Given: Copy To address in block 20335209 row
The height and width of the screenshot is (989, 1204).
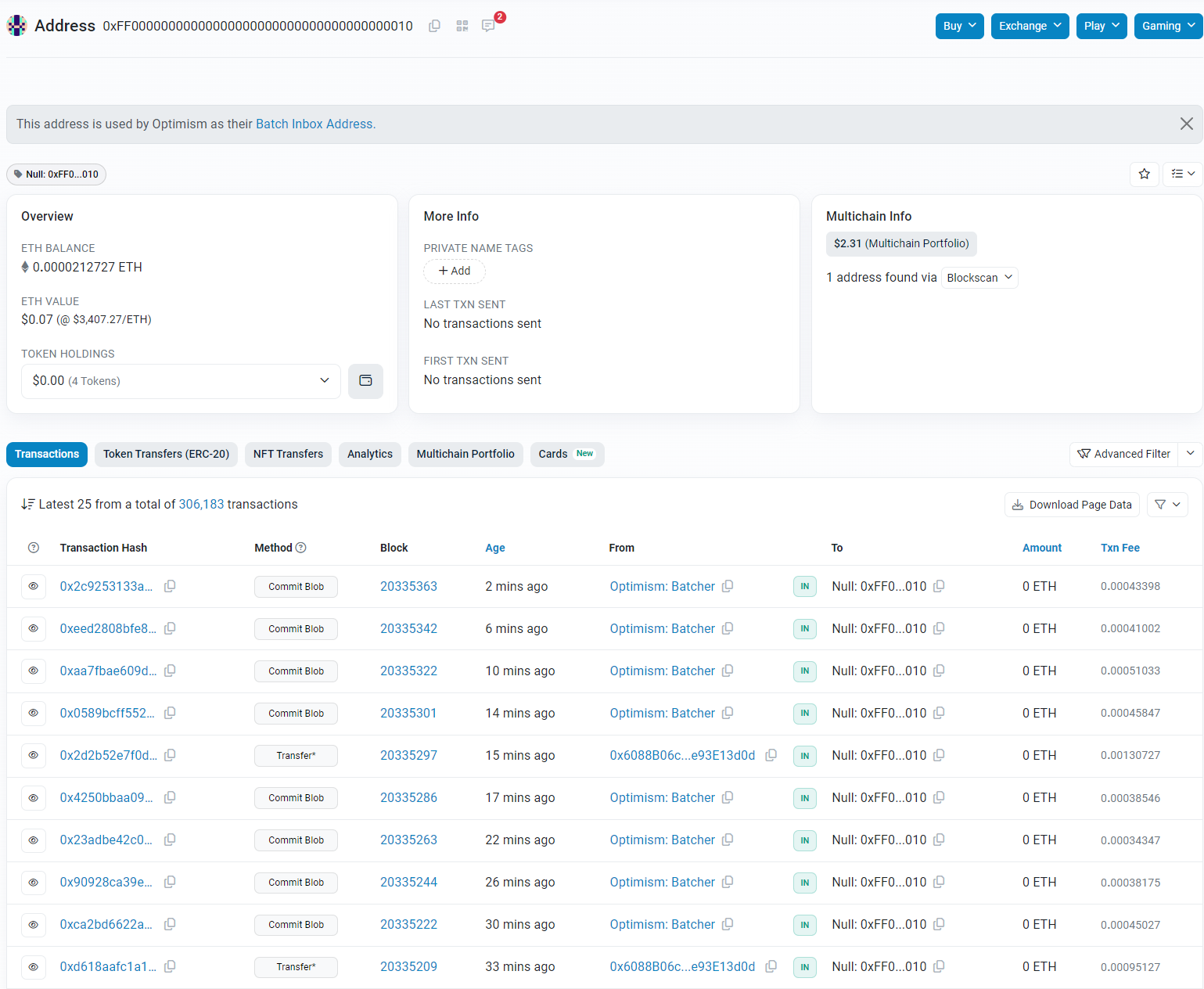Looking at the screenshot, I should [939, 966].
